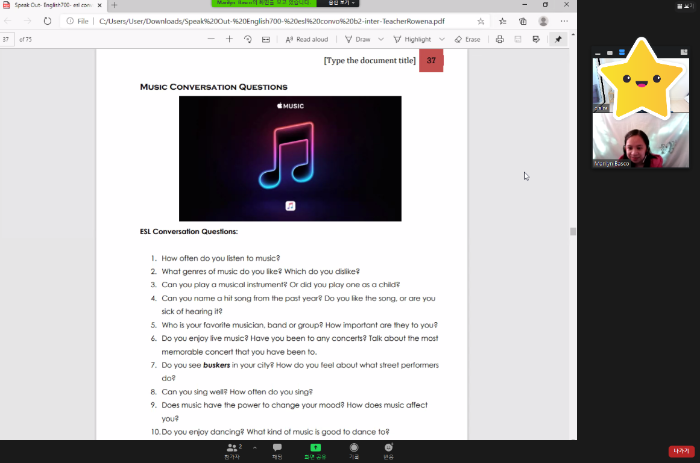Viewport: 700px width, 463px height.
Task: Switch video panel to gallery grid view
Action: click(x=684, y=52)
